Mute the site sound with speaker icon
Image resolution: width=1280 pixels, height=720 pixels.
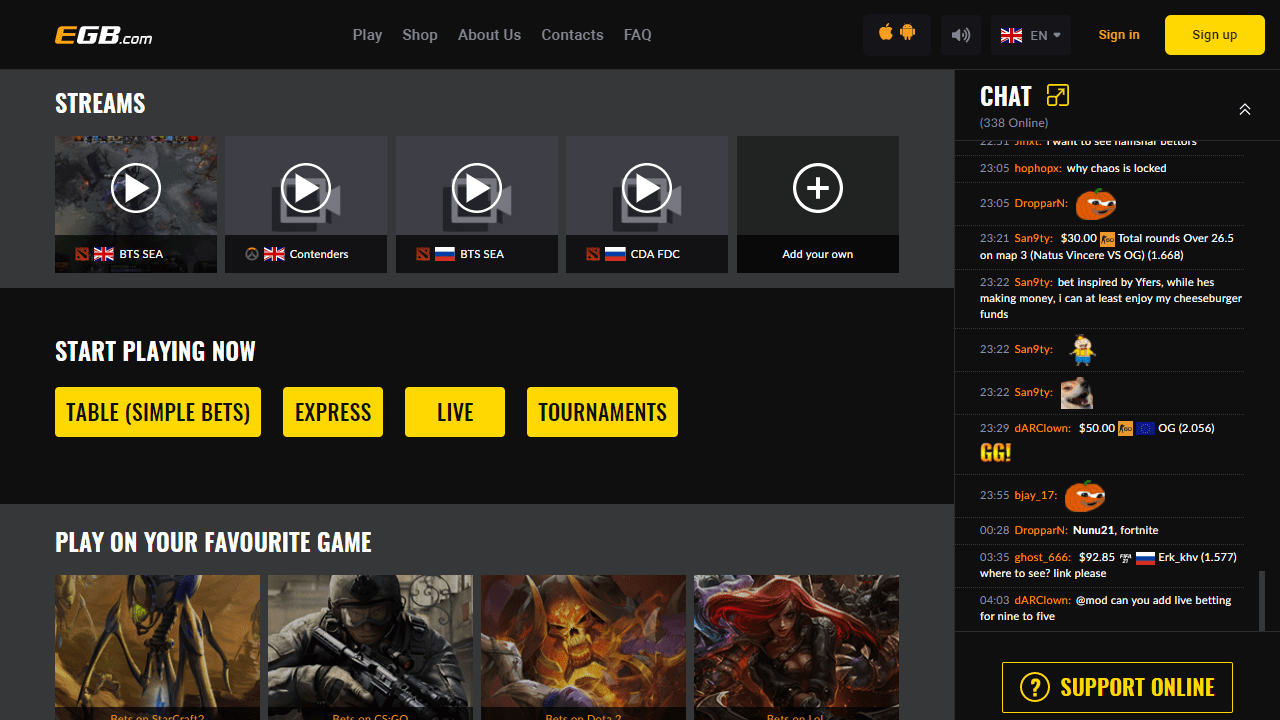960,35
